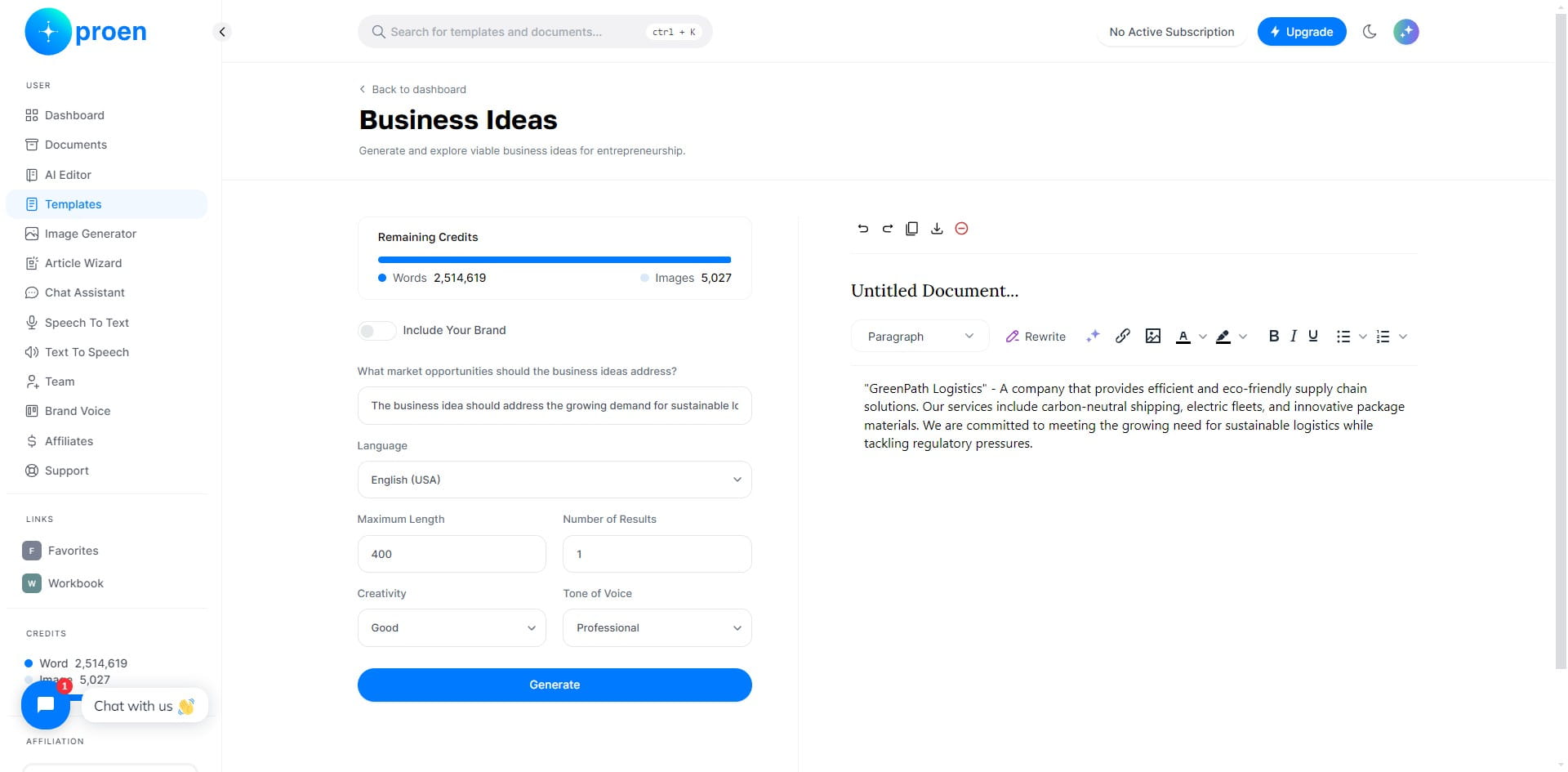1568x772 pixels.
Task: Open Article Wizard in the sidebar
Action: tap(106, 263)
